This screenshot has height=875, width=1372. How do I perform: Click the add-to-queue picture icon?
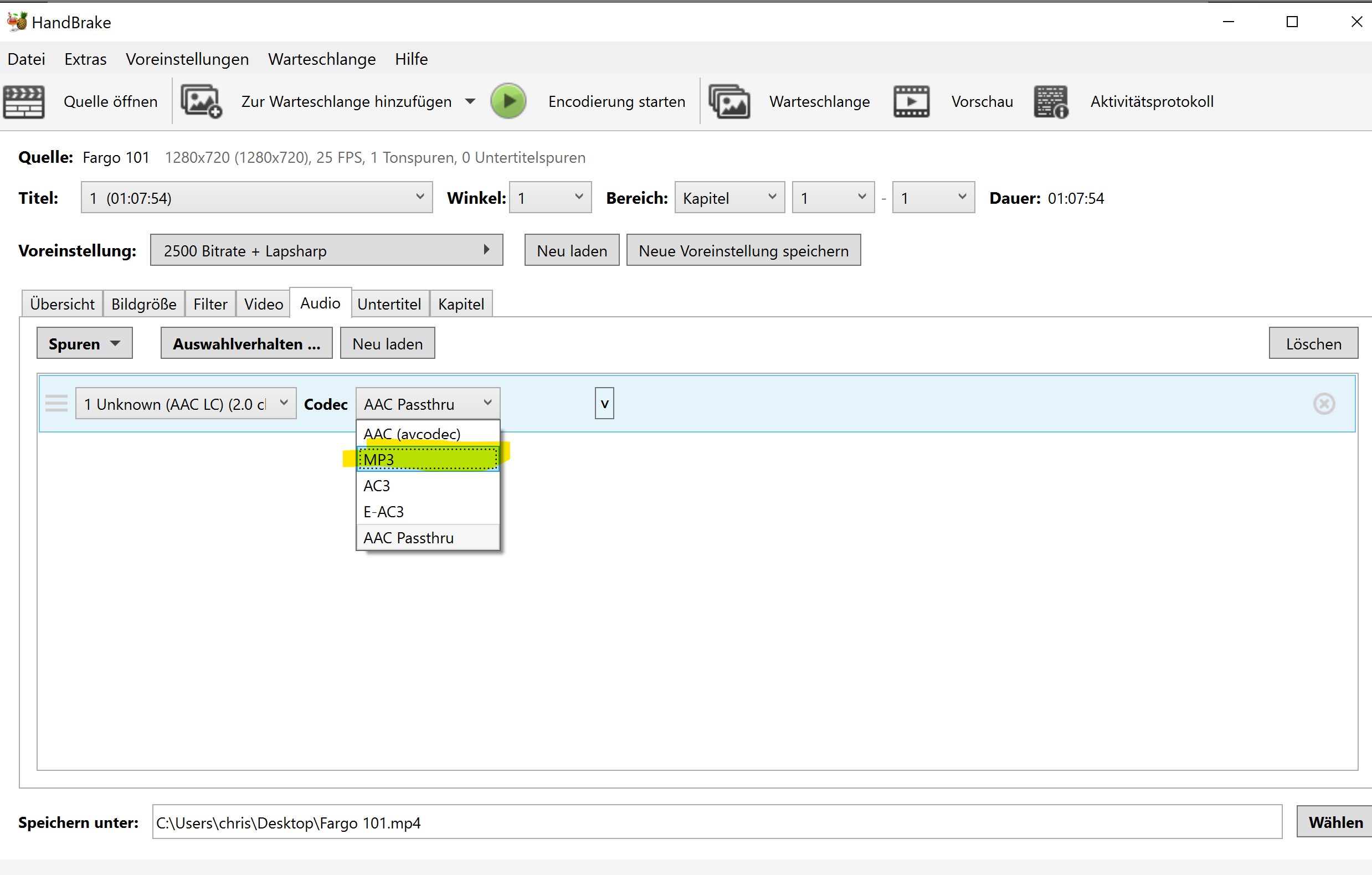pyautogui.click(x=201, y=102)
